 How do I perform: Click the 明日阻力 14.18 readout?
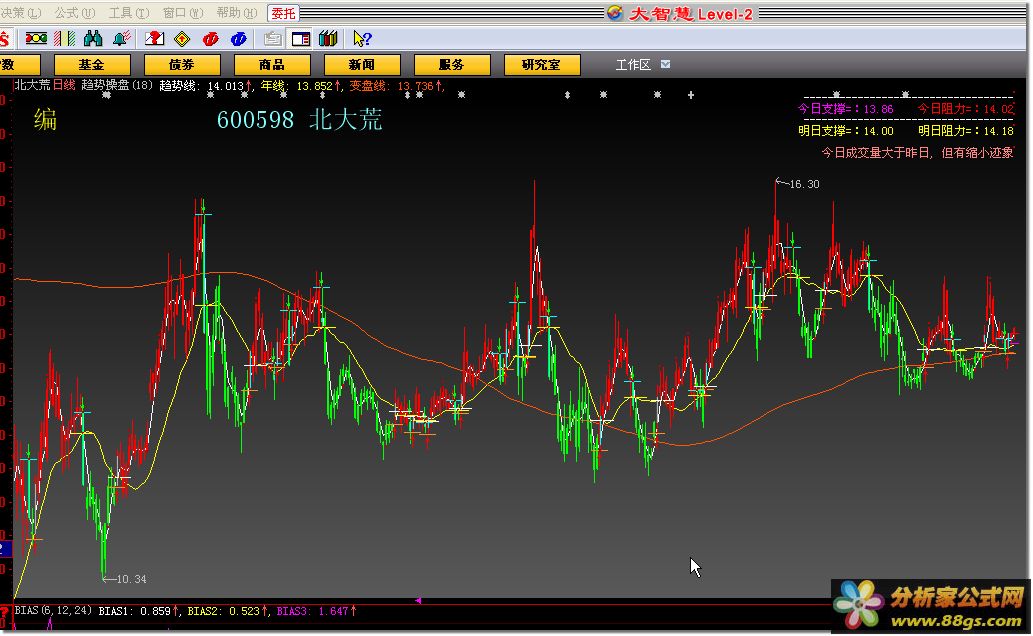966,130
